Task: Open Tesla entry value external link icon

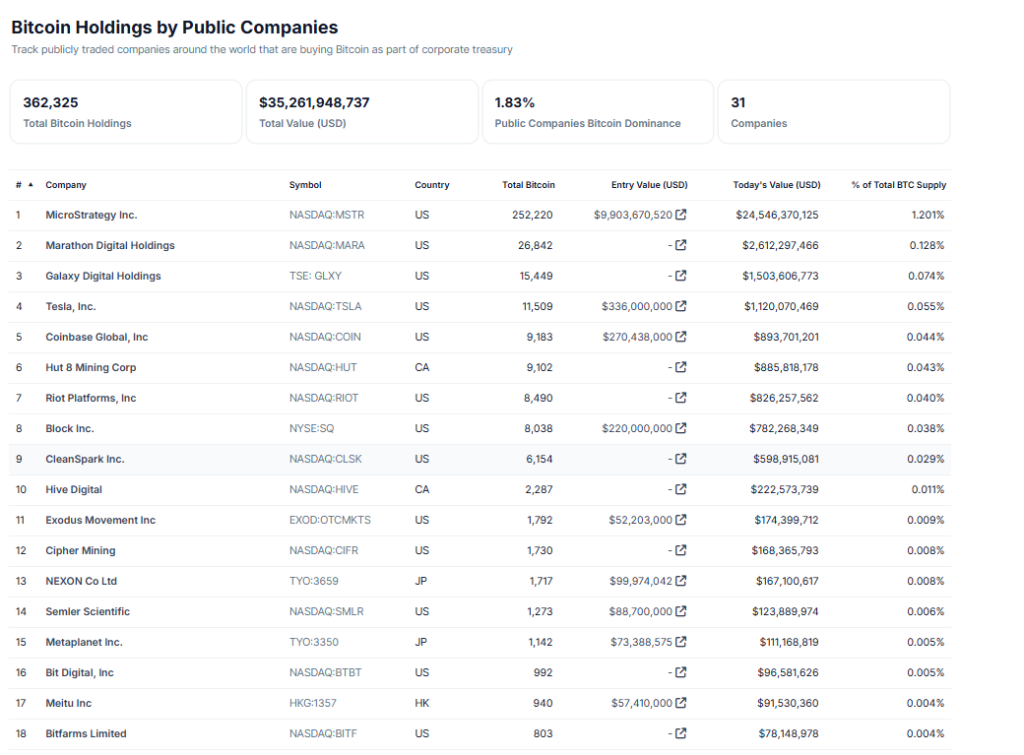Action: tap(681, 307)
